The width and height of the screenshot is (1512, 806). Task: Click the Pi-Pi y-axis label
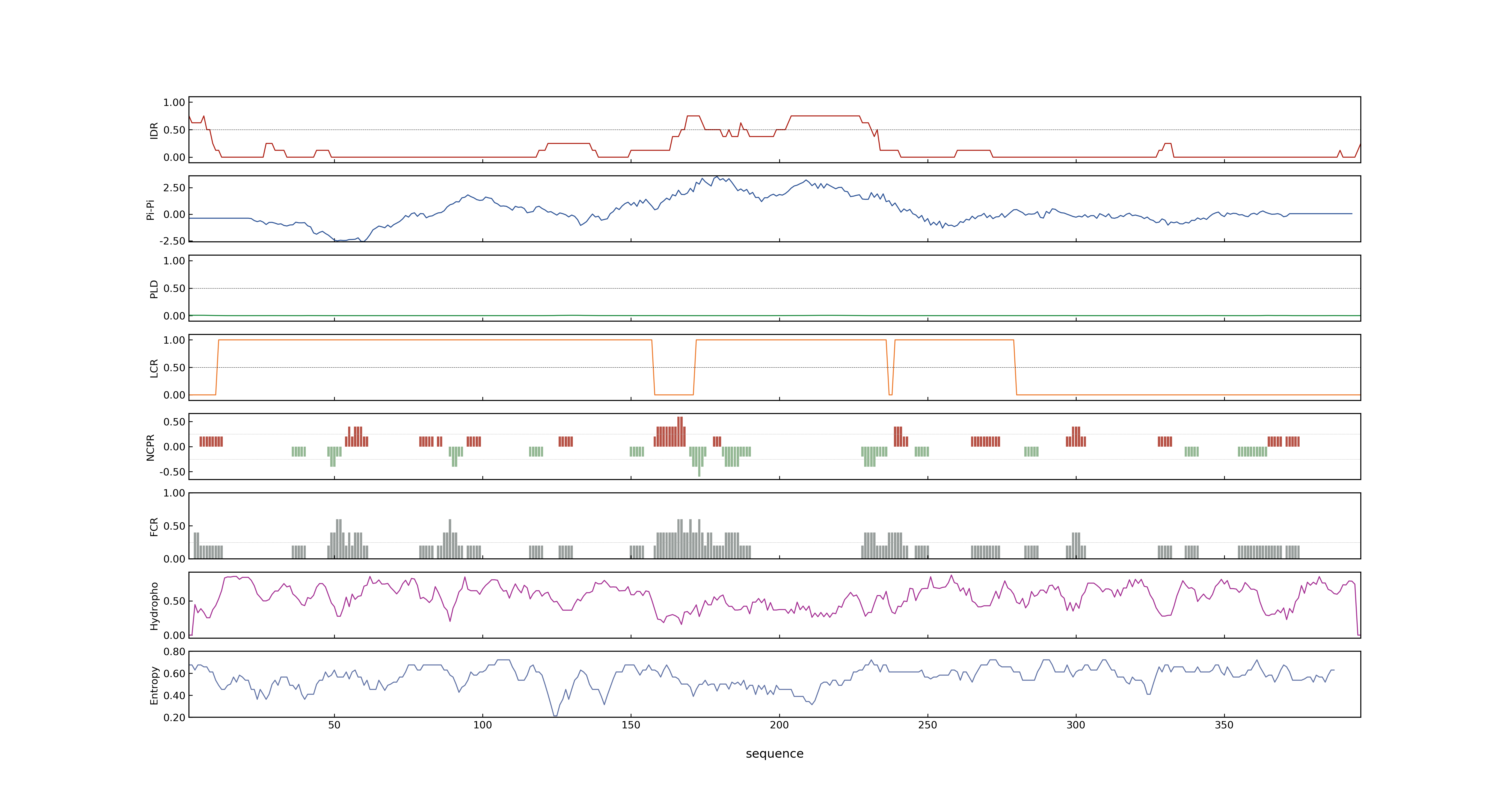(150, 209)
